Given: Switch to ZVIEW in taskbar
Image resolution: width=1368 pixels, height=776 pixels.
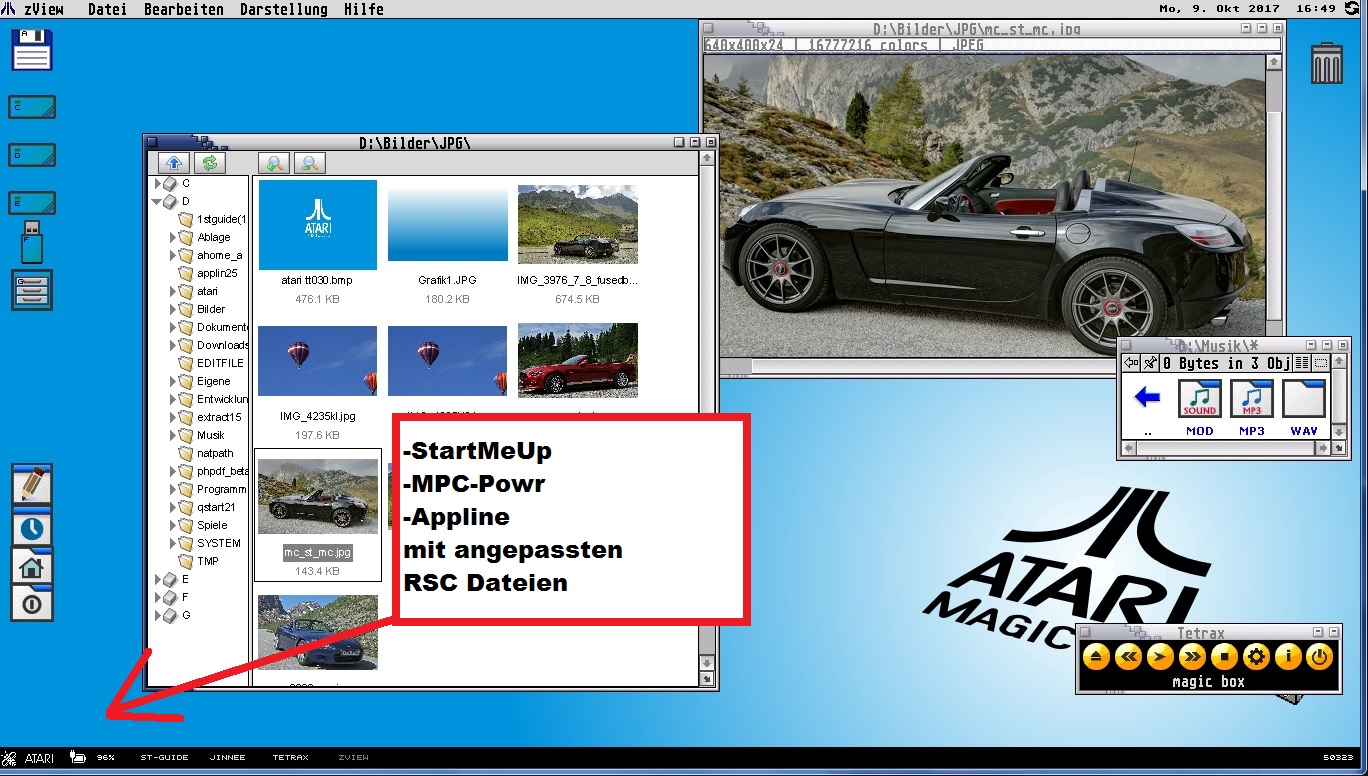Looking at the screenshot, I should [353, 758].
